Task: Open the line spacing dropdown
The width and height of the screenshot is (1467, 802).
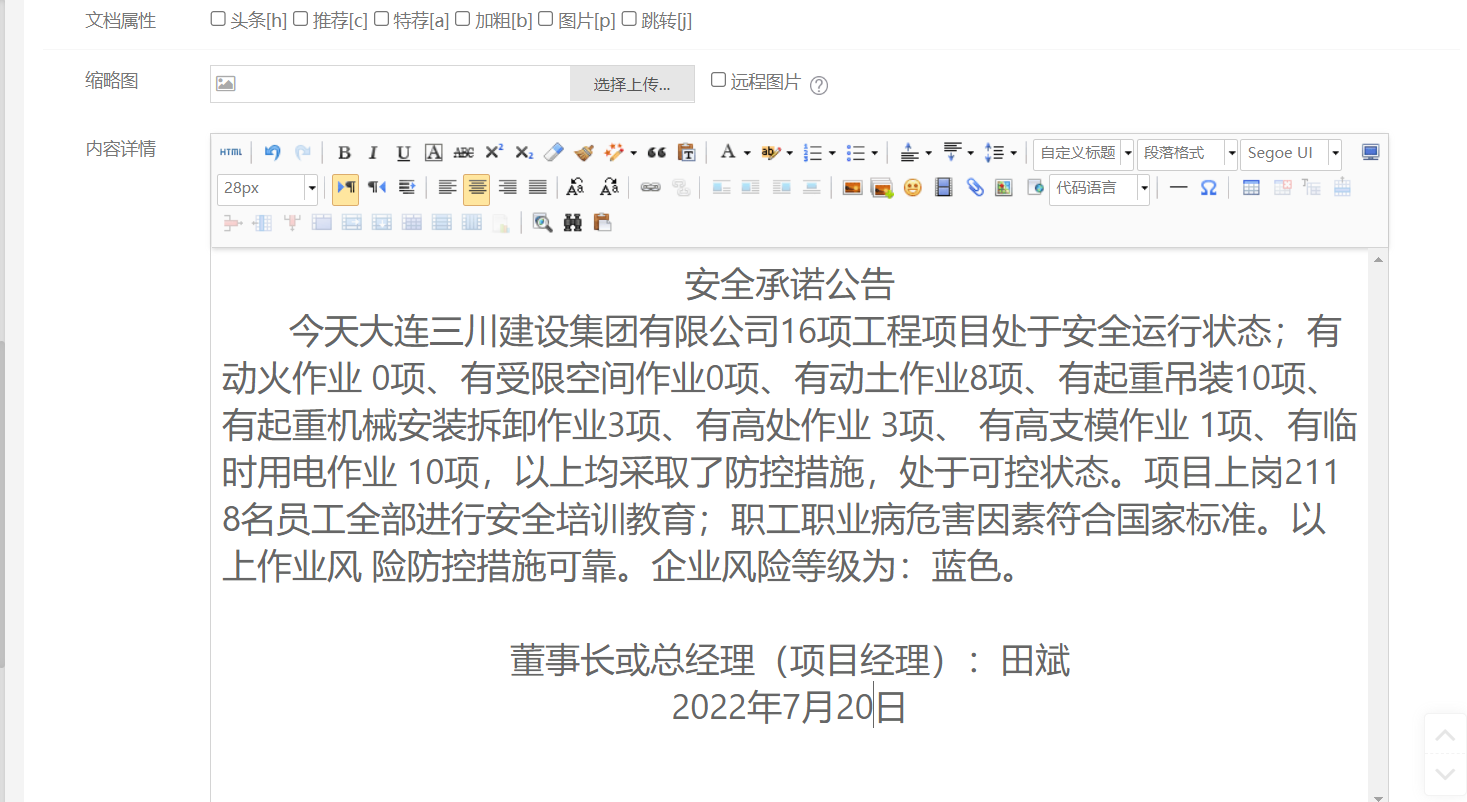Action: coord(1013,154)
